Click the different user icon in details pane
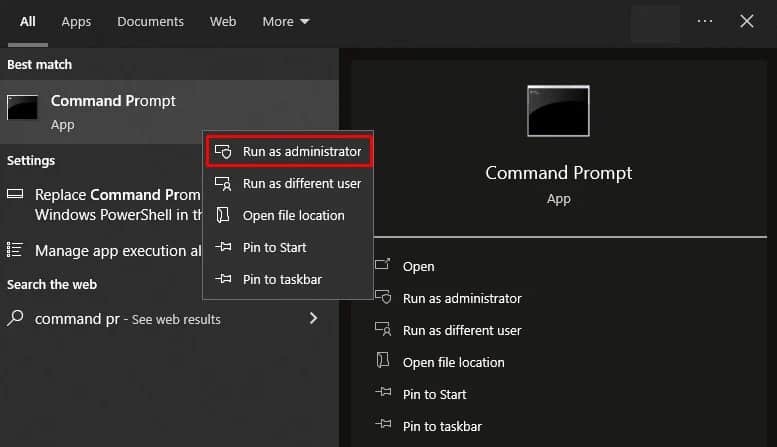The image size is (777, 447). point(383,329)
